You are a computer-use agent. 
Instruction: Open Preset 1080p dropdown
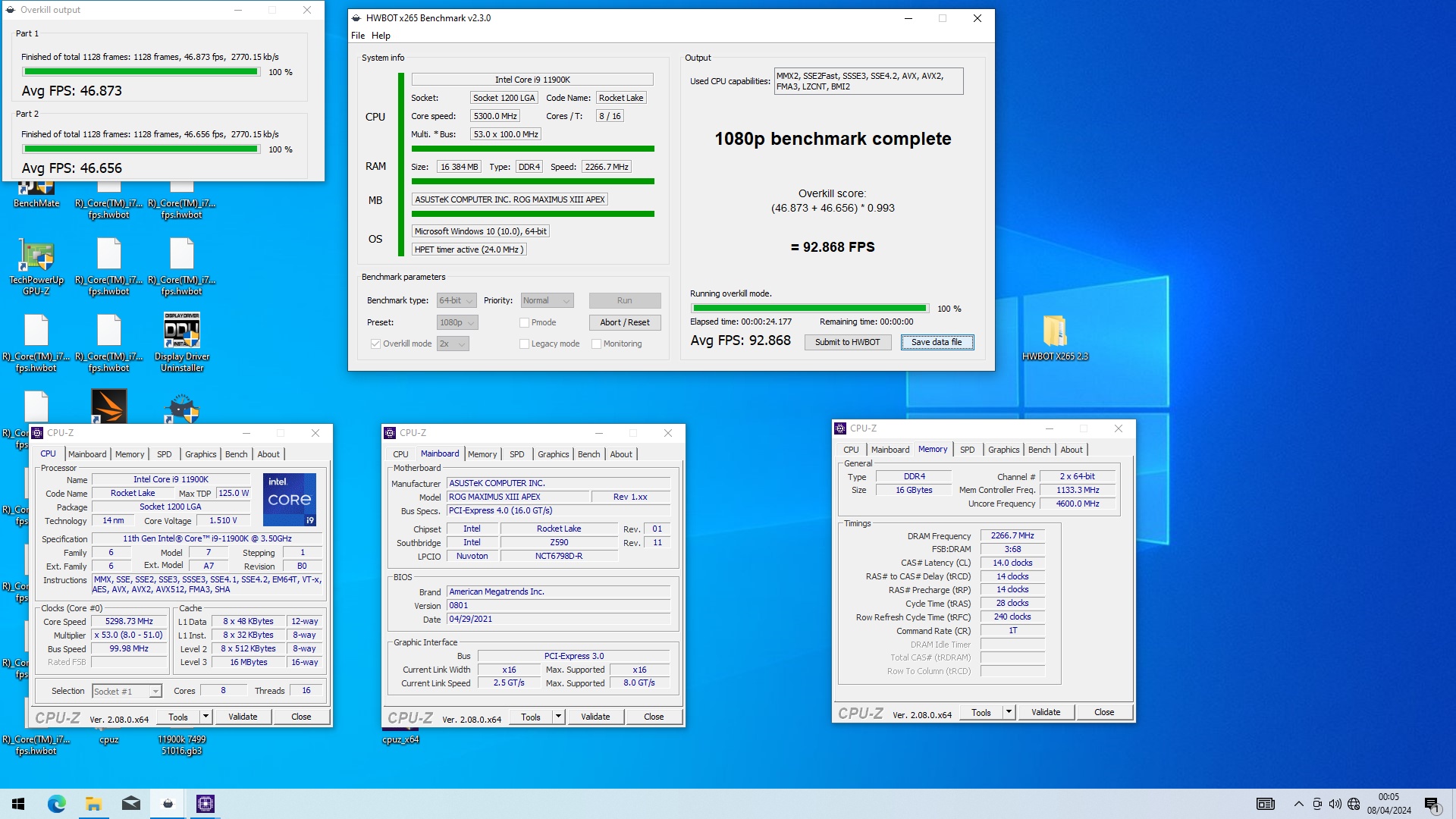coord(457,322)
